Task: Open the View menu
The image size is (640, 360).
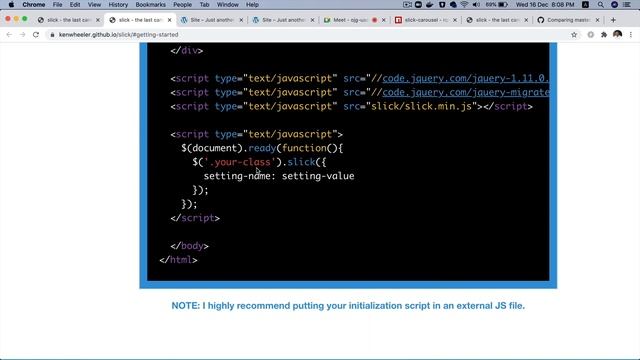Action: tap(94, 4)
